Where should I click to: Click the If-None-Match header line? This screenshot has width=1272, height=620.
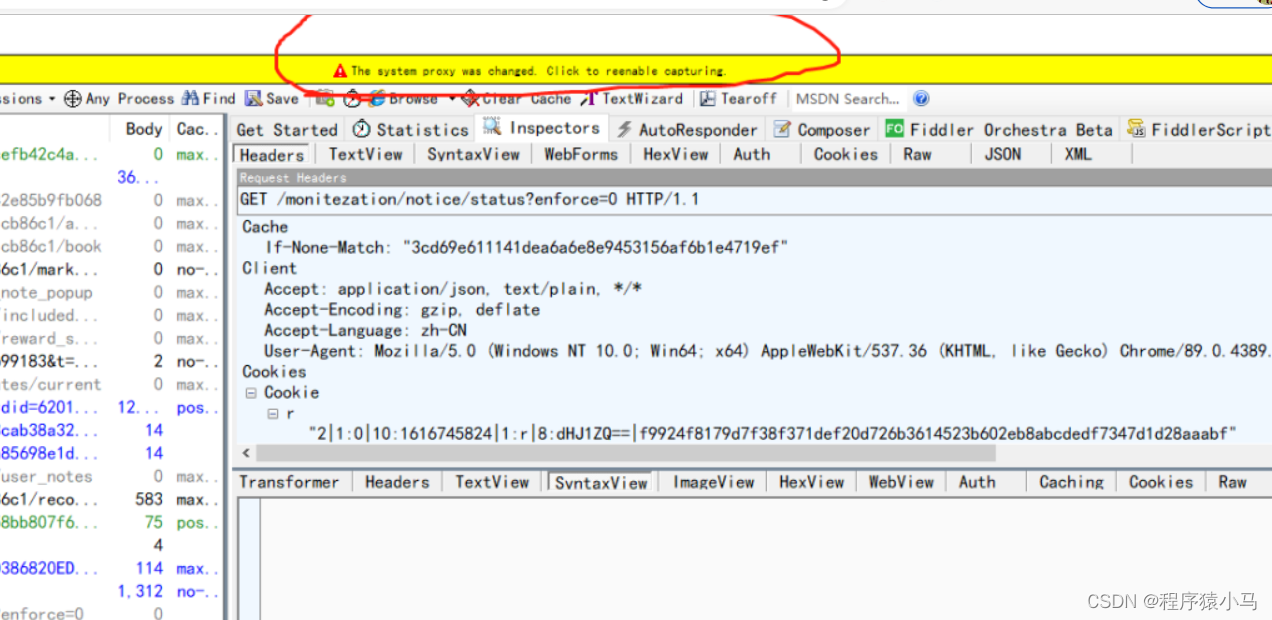point(526,247)
